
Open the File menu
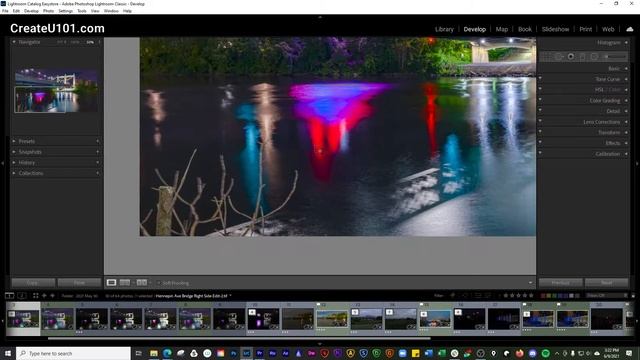tap(5, 11)
